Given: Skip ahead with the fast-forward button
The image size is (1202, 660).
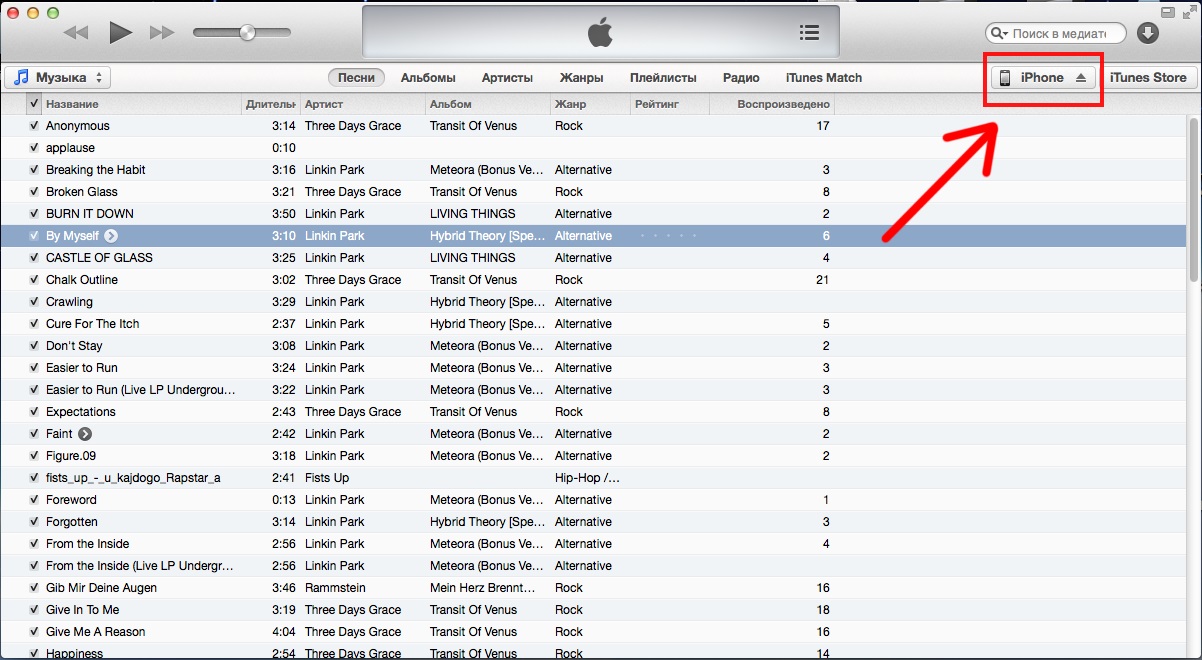Looking at the screenshot, I should (x=162, y=33).
